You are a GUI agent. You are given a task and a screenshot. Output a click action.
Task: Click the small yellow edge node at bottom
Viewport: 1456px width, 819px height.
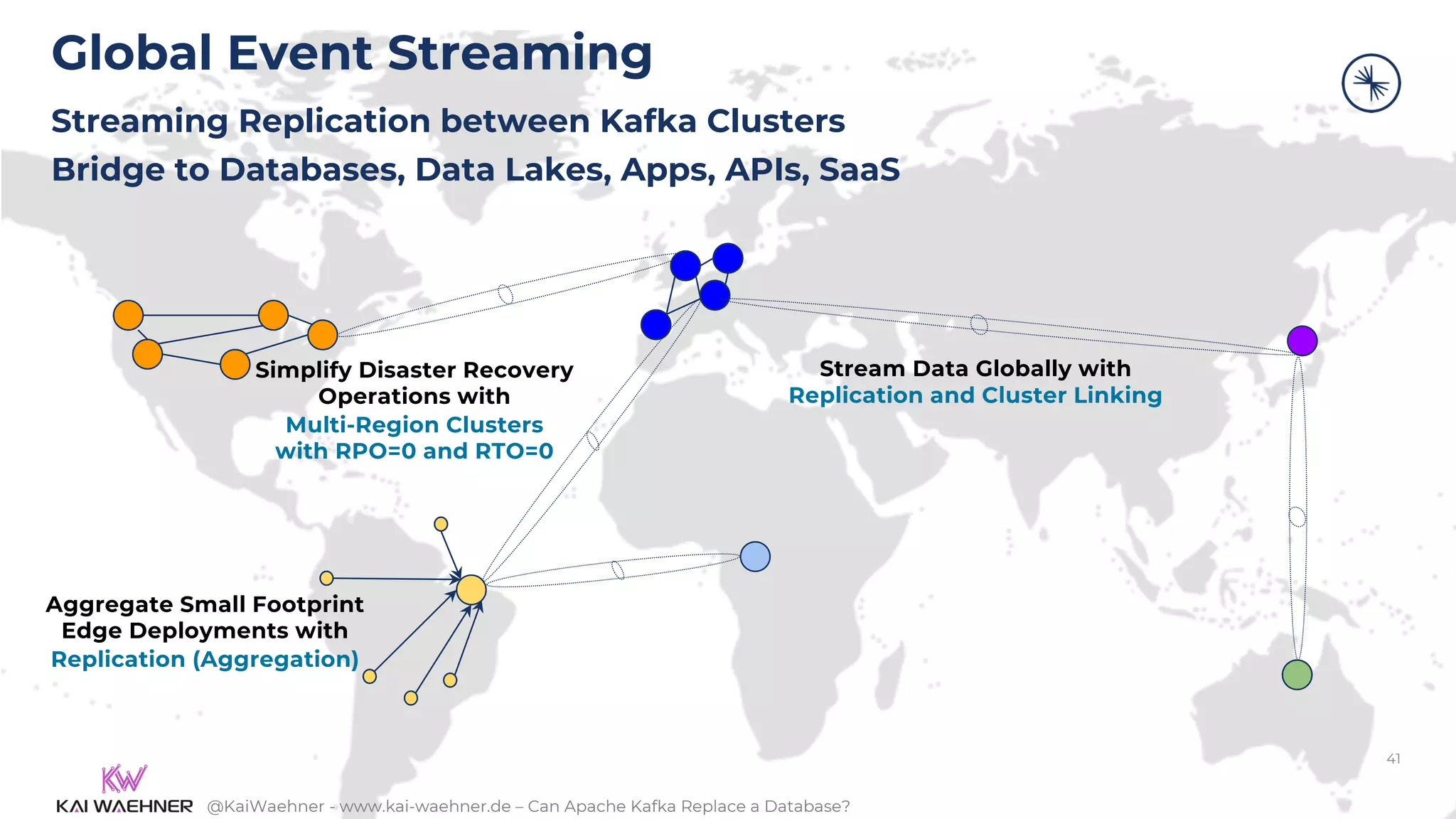tap(411, 698)
